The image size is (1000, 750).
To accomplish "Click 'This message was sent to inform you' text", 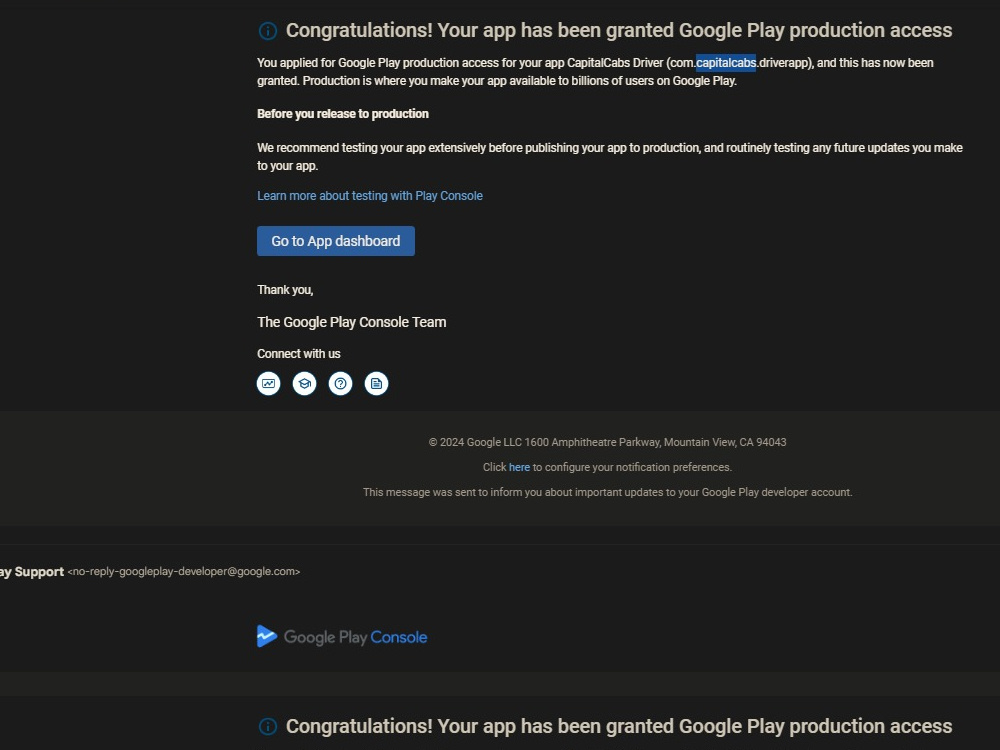I will click(607, 492).
